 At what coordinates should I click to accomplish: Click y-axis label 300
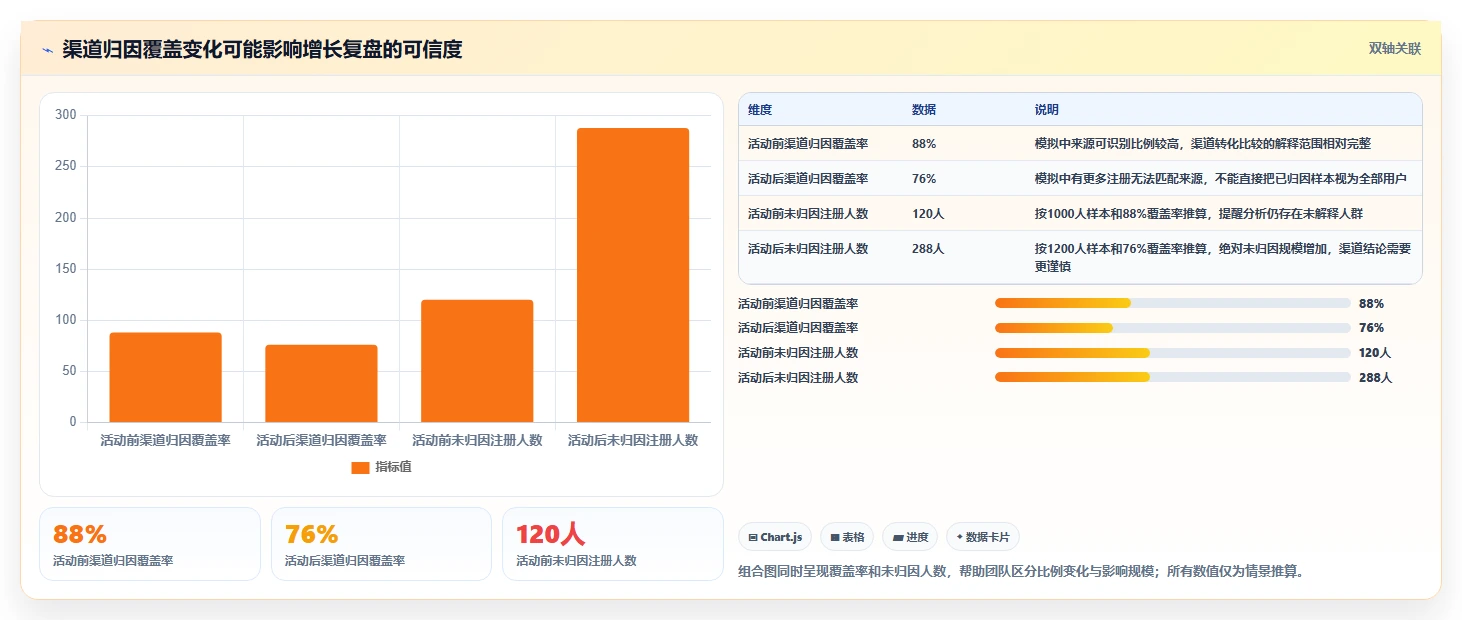[x=66, y=115]
